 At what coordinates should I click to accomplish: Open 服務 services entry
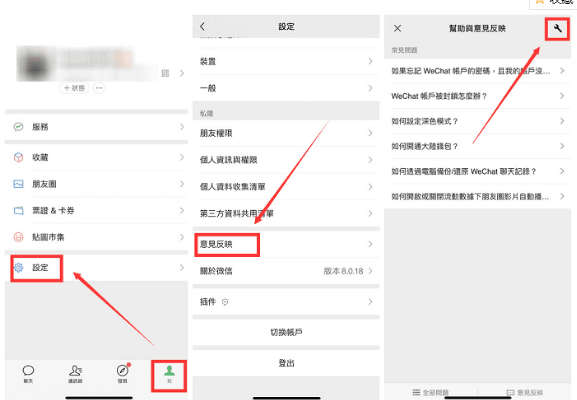click(96, 127)
